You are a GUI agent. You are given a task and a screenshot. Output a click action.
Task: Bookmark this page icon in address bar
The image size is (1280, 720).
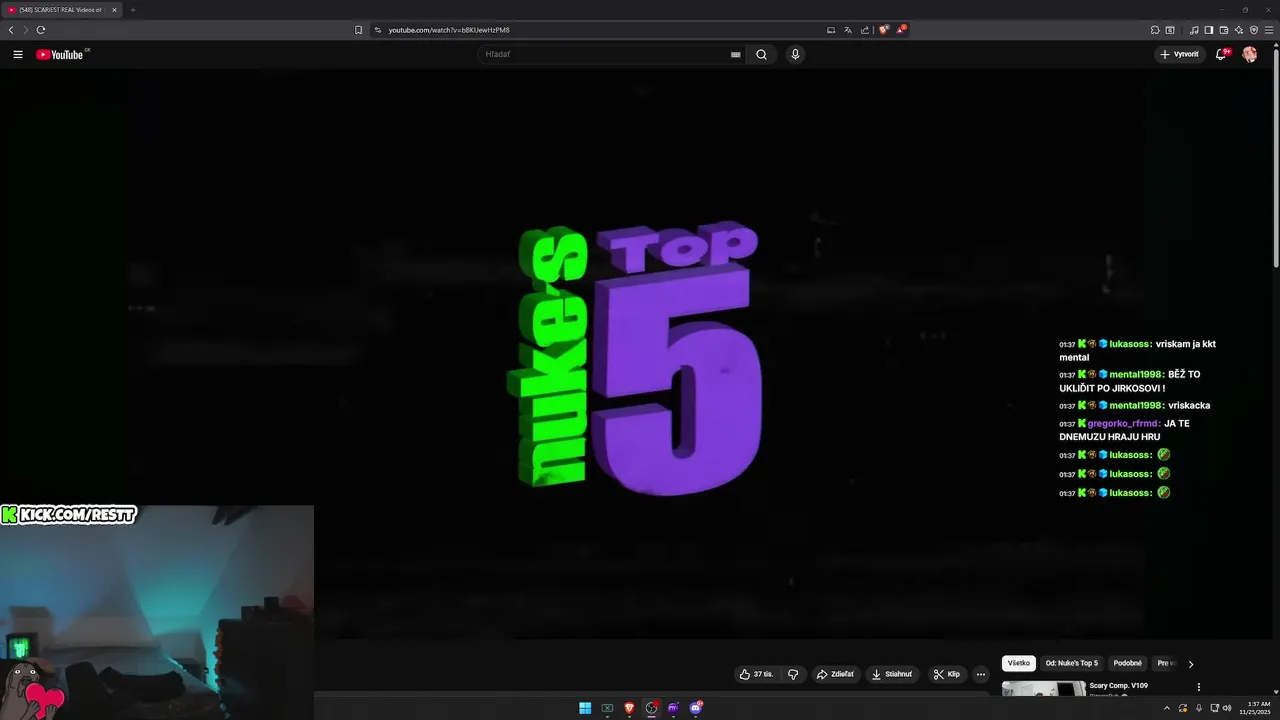pyautogui.click(x=358, y=30)
